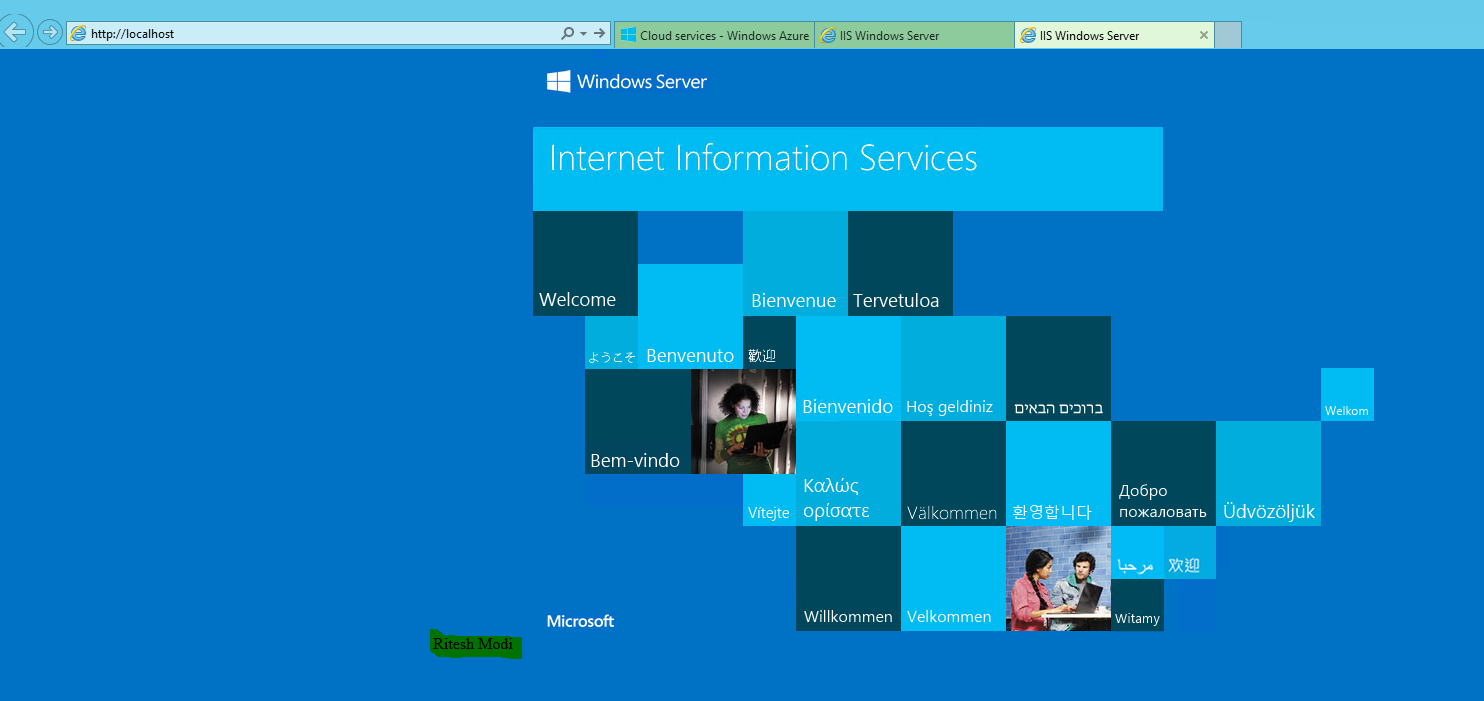Click the Internet Information Services banner

click(x=847, y=168)
